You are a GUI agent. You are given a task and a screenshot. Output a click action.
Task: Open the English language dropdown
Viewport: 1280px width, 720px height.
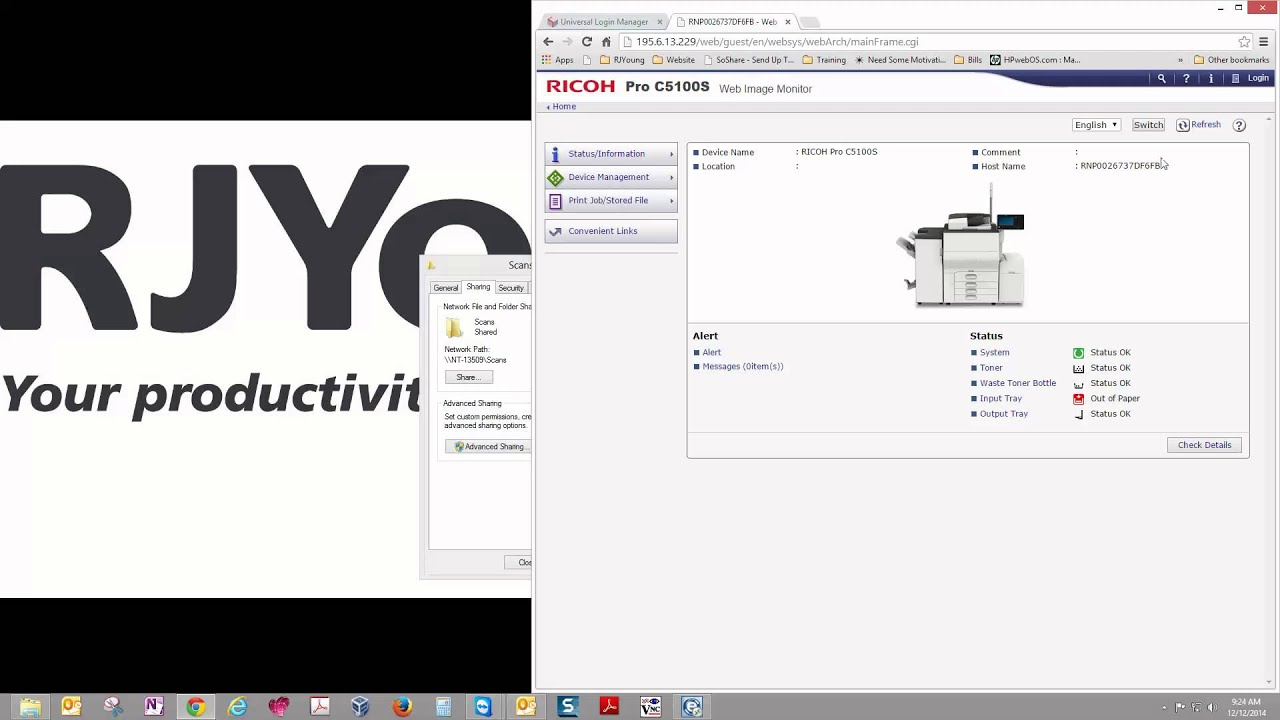1096,125
